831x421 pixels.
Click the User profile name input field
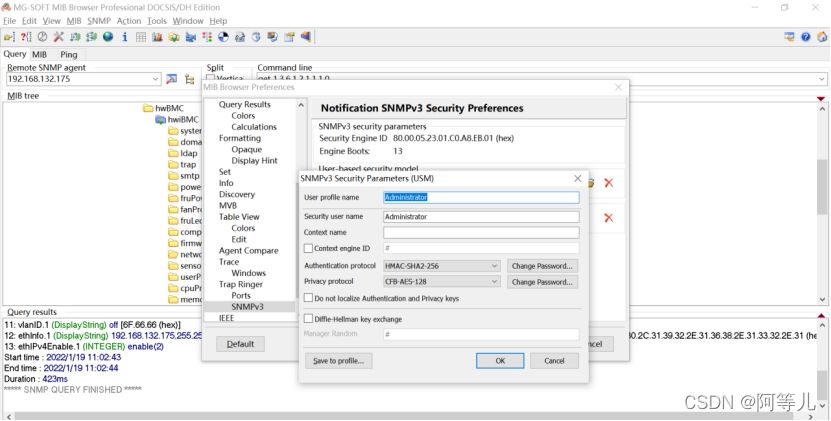click(x=481, y=197)
